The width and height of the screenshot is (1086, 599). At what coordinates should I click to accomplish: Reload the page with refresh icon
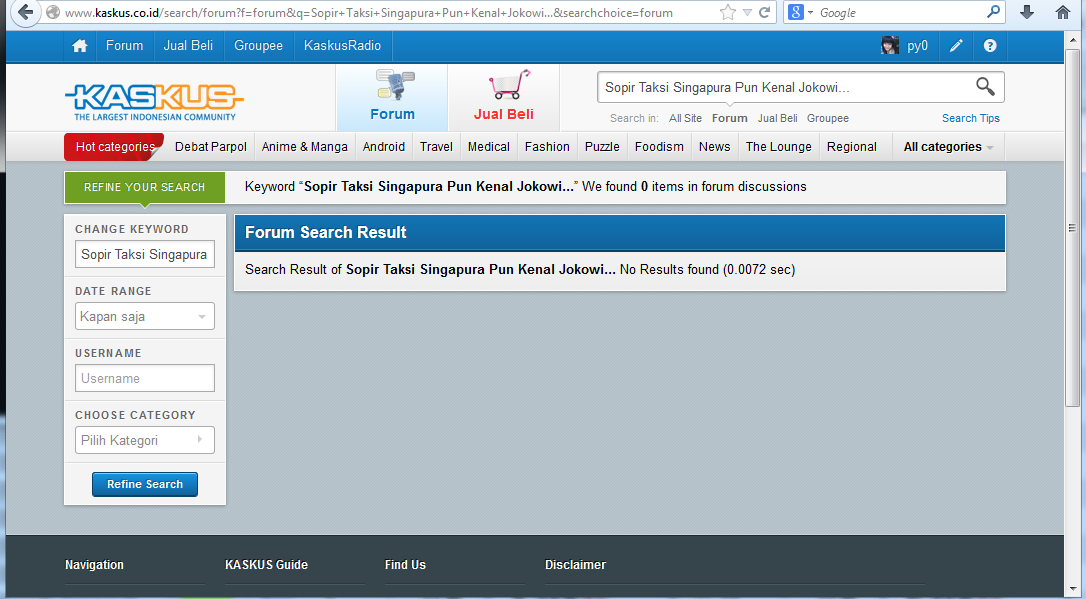click(765, 12)
